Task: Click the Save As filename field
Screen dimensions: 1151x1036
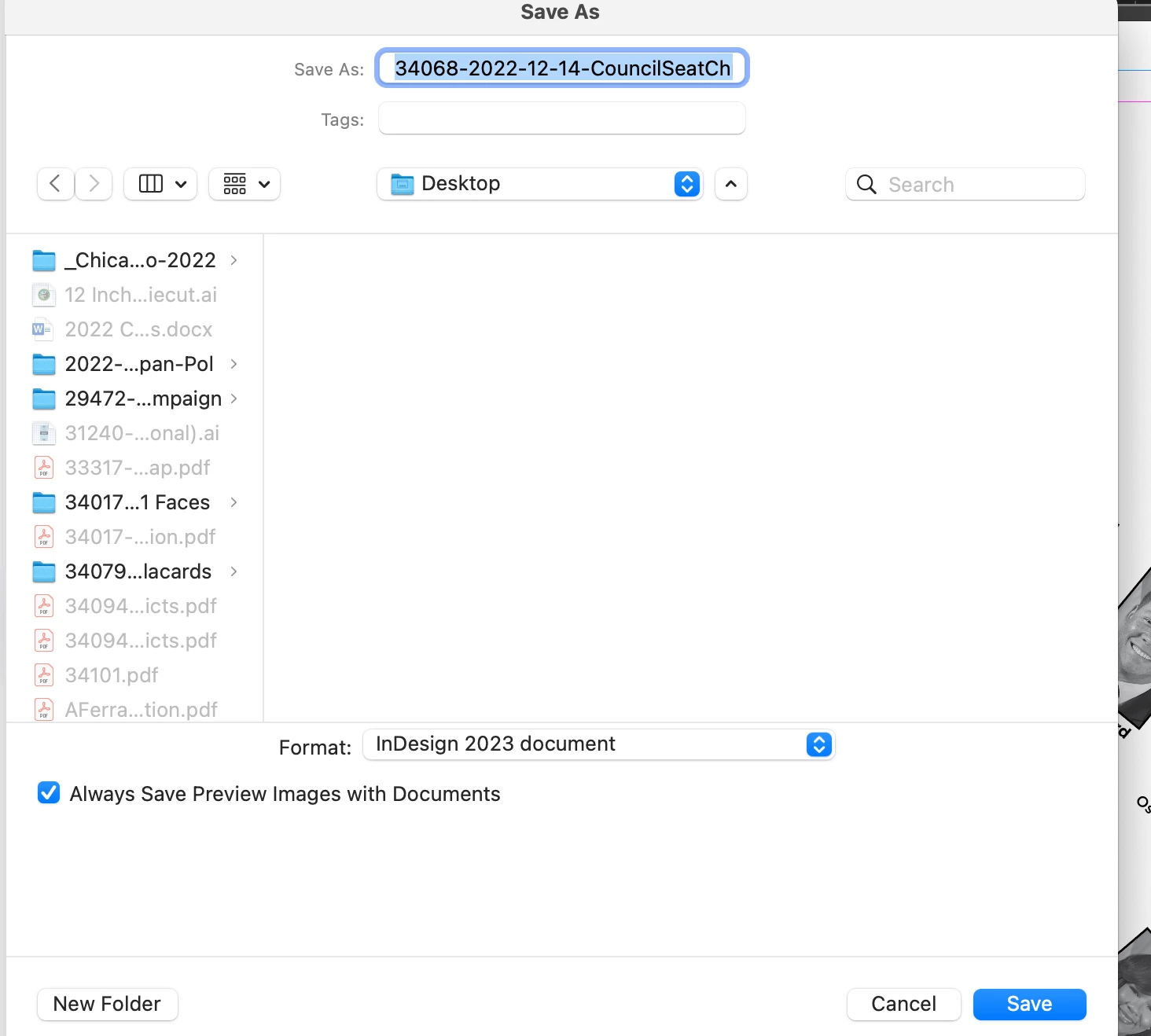Action: pyautogui.click(x=562, y=68)
